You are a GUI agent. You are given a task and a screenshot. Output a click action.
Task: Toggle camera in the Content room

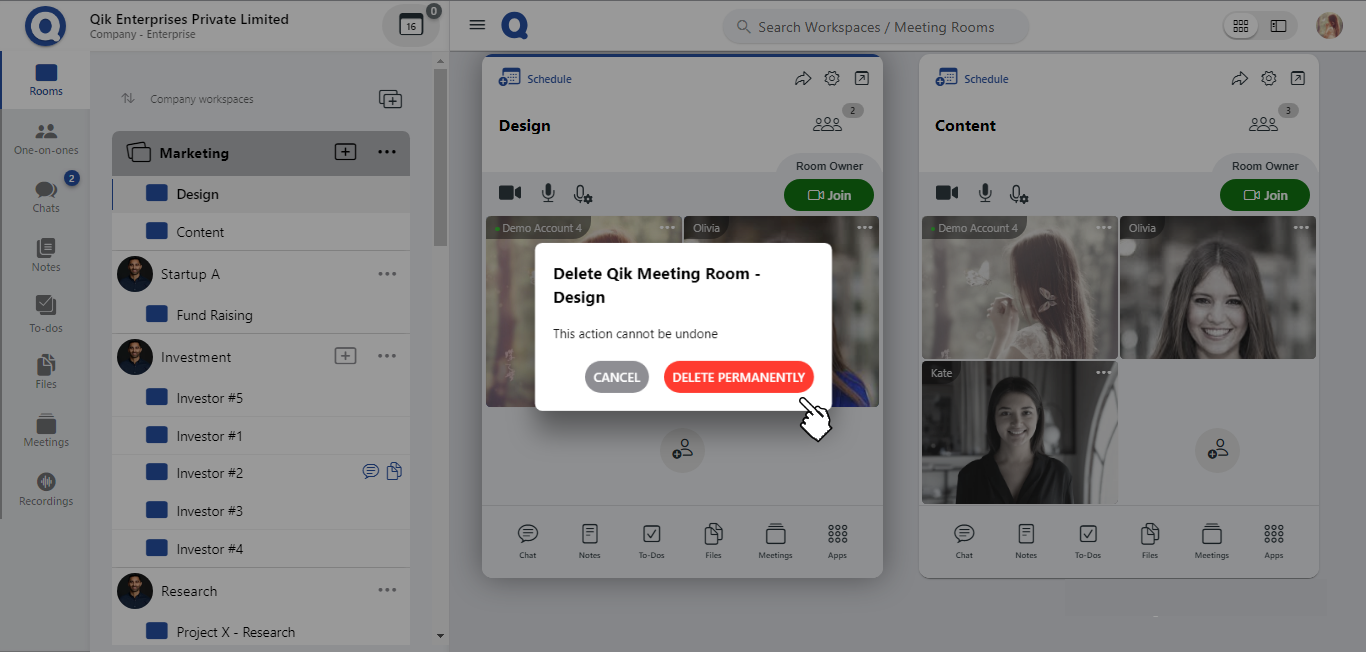point(946,193)
